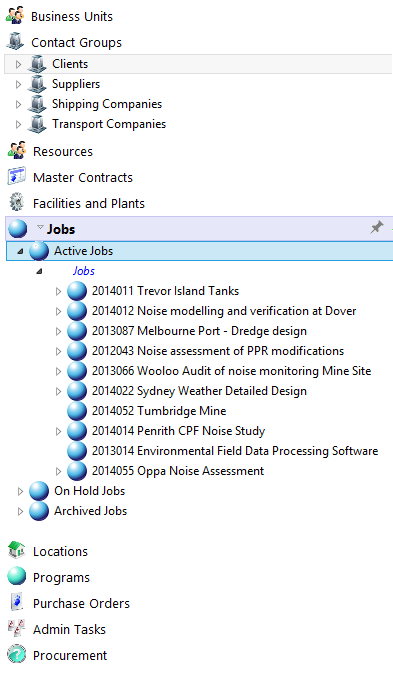Open the Purchase Orders section
The image size is (393, 677).
tap(81, 603)
